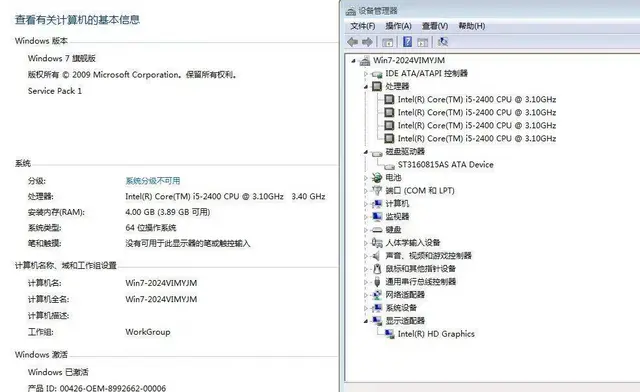
Task: Click the 版权所有 © 2009 Microsoft Corporation text
Action: point(132,75)
